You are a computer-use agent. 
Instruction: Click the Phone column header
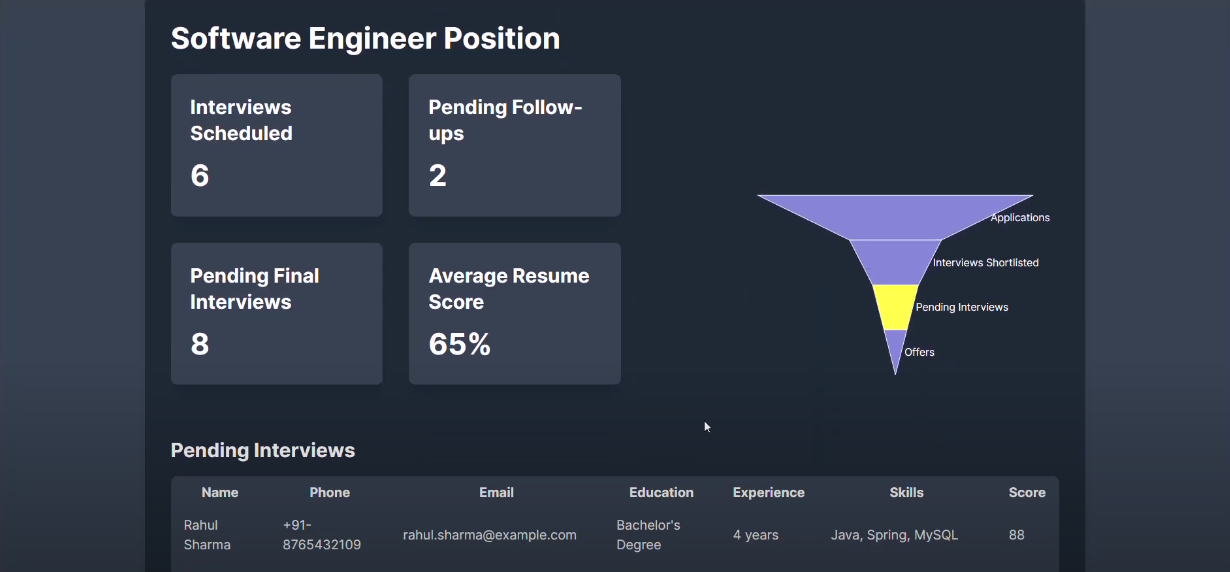click(330, 492)
